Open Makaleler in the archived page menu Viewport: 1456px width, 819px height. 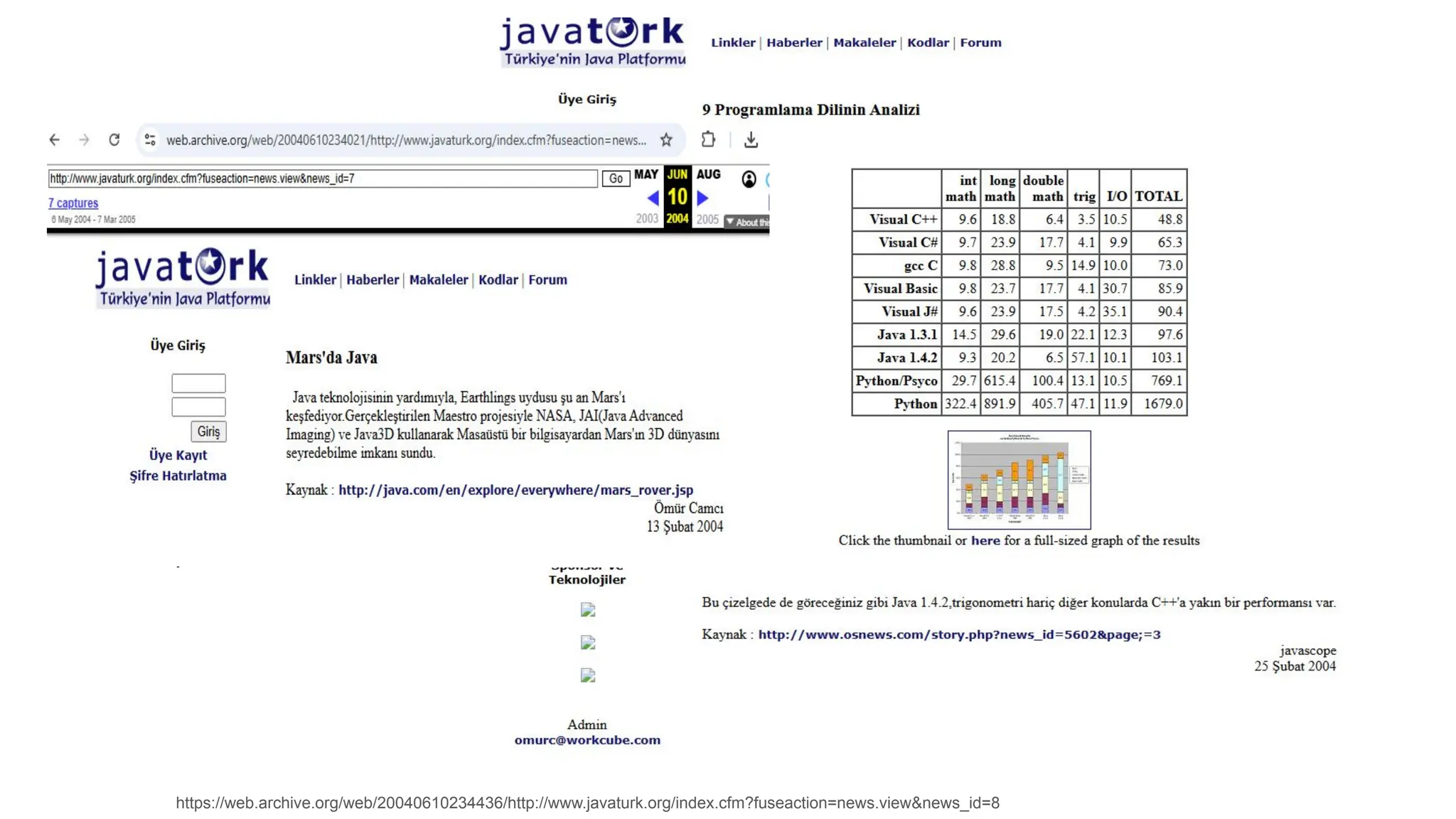439,280
